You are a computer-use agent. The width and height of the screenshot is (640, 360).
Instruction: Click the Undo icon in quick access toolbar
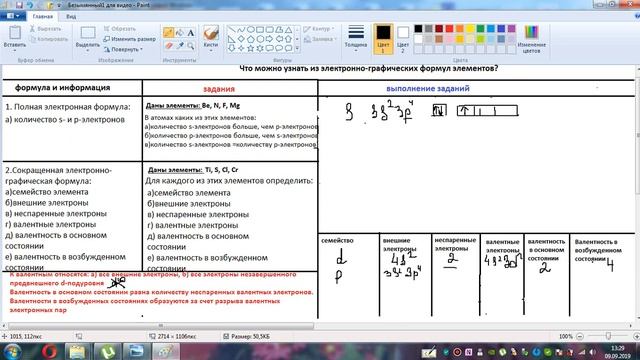click(30, 5)
